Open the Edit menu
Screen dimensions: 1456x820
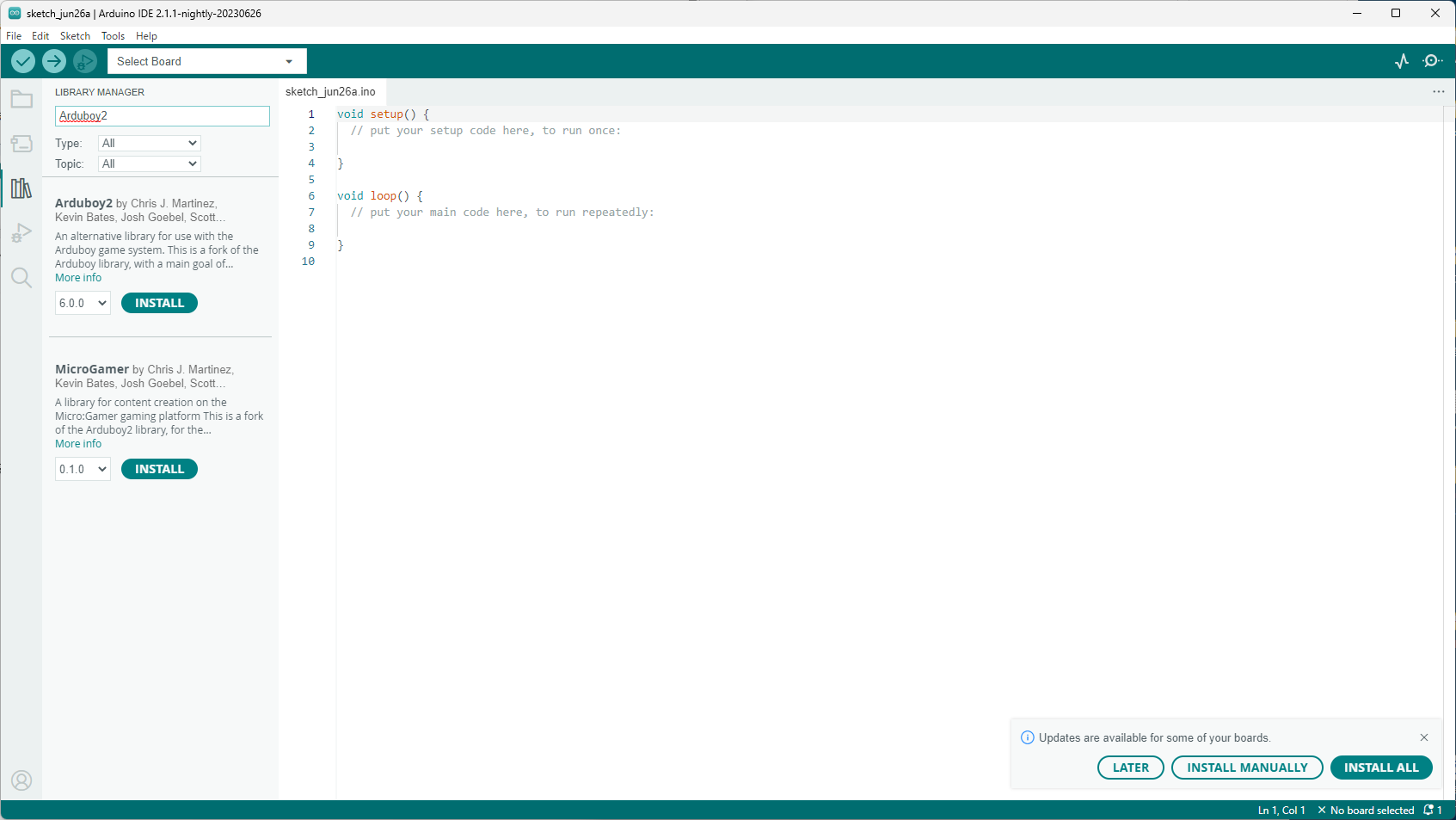click(40, 36)
